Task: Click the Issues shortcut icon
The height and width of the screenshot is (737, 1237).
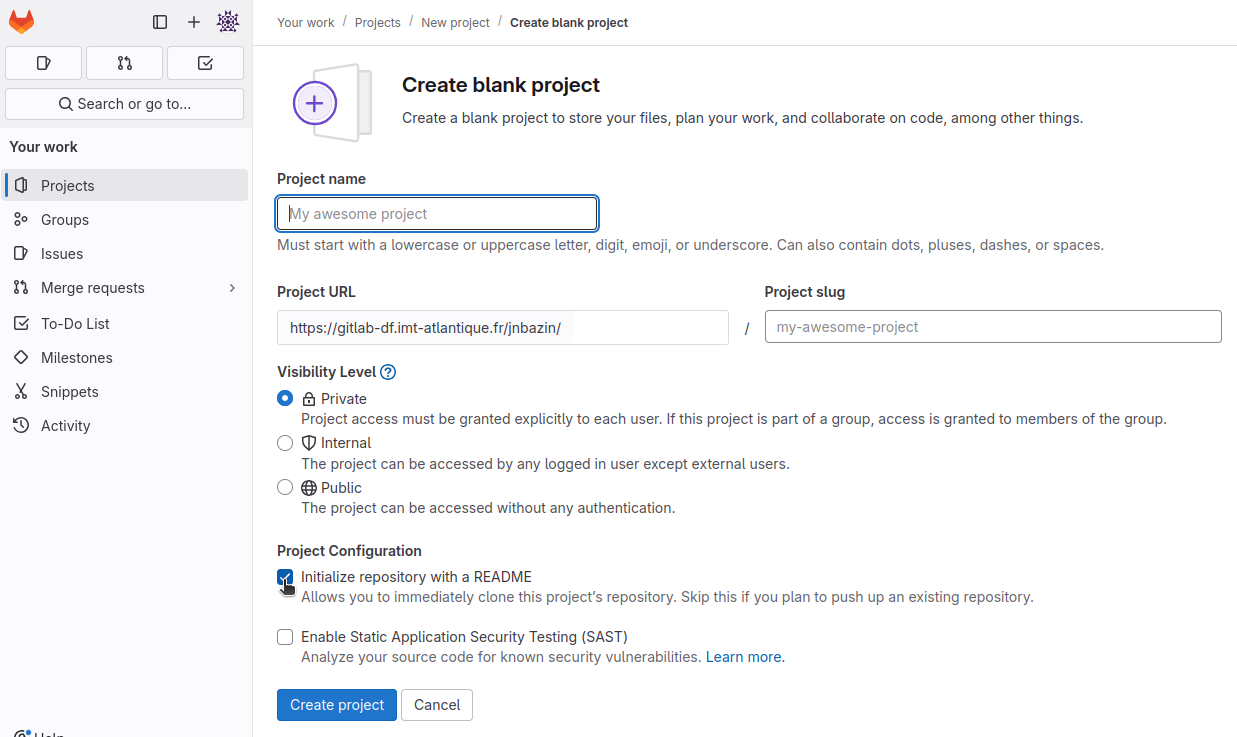Action: (x=43, y=62)
